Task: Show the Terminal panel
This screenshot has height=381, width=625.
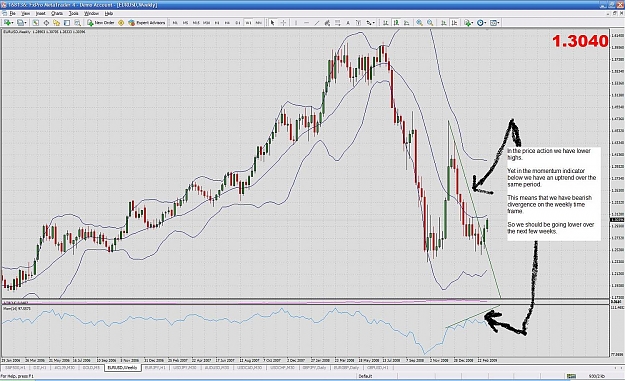Action: pyautogui.click(x=67, y=23)
